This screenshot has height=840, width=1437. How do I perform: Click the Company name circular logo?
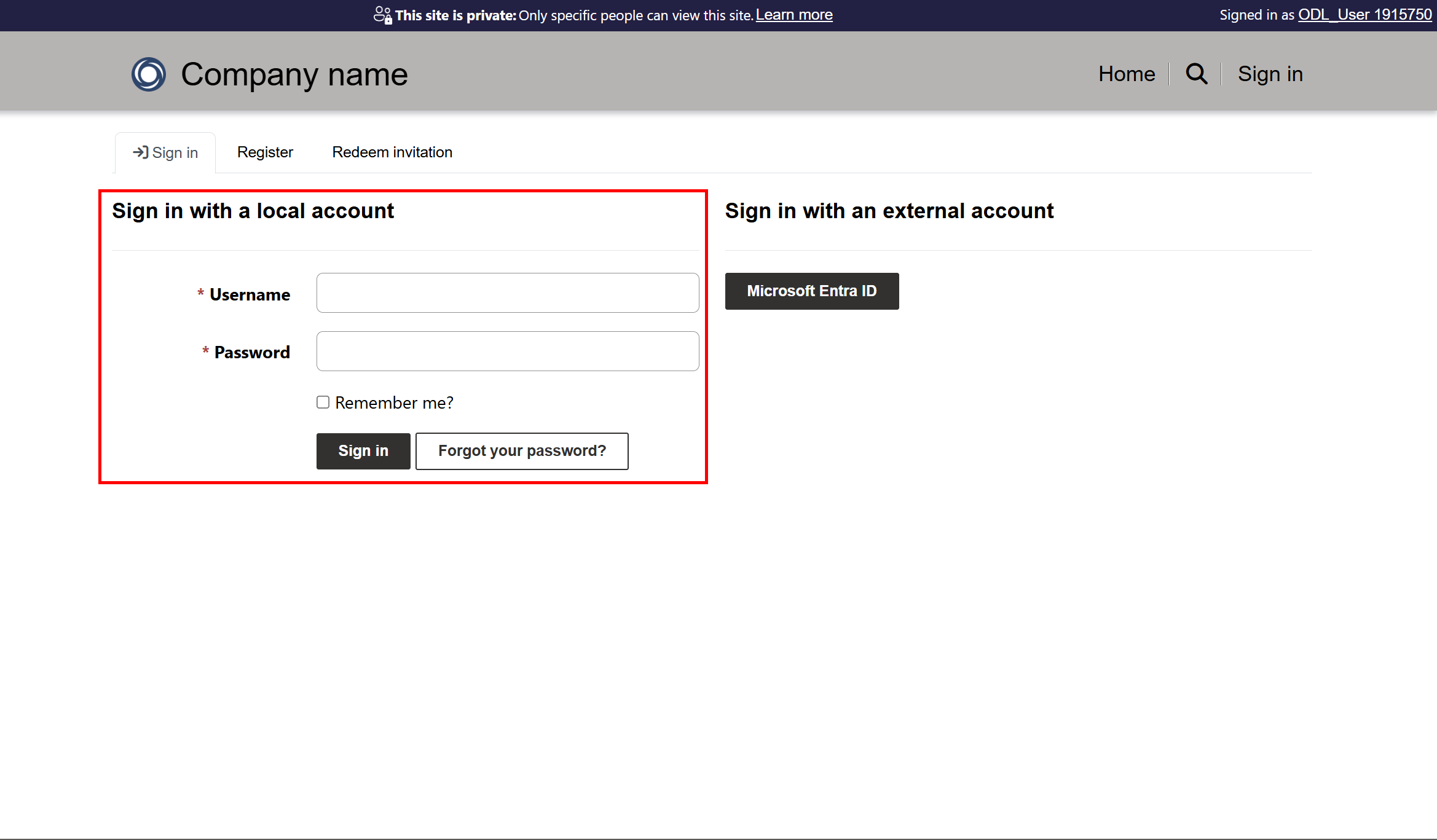(x=148, y=74)
